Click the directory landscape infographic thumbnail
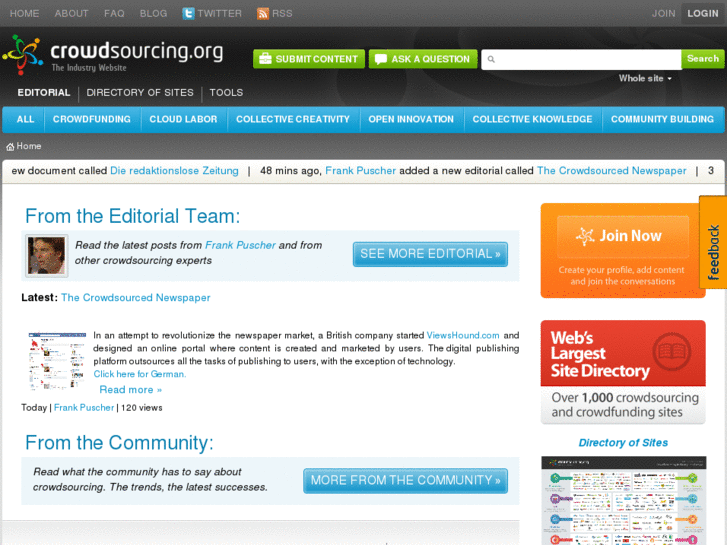 point(624,500)
